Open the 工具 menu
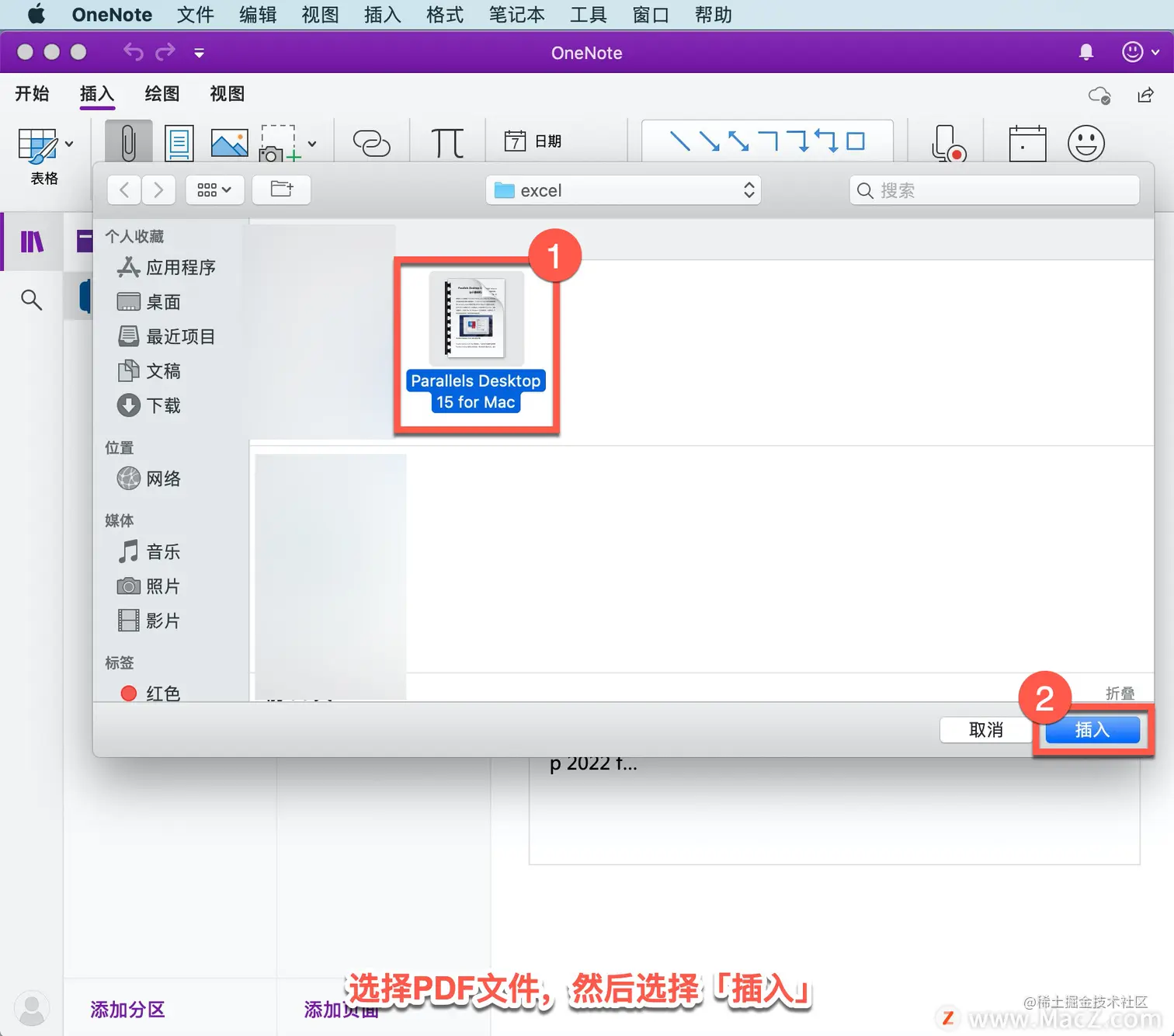 pos(588,15)
